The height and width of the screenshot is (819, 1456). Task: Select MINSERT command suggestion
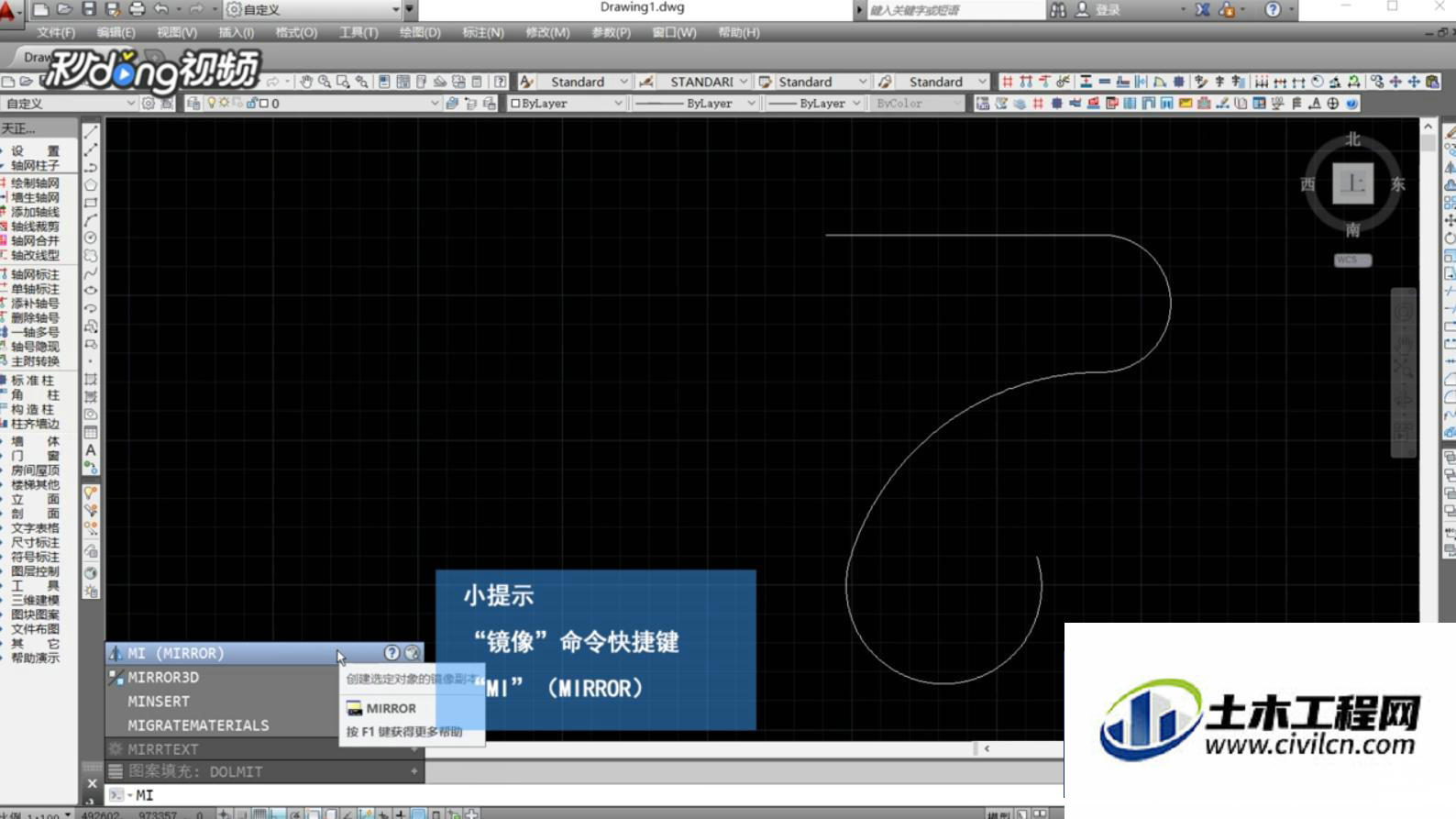click(223, 701)
